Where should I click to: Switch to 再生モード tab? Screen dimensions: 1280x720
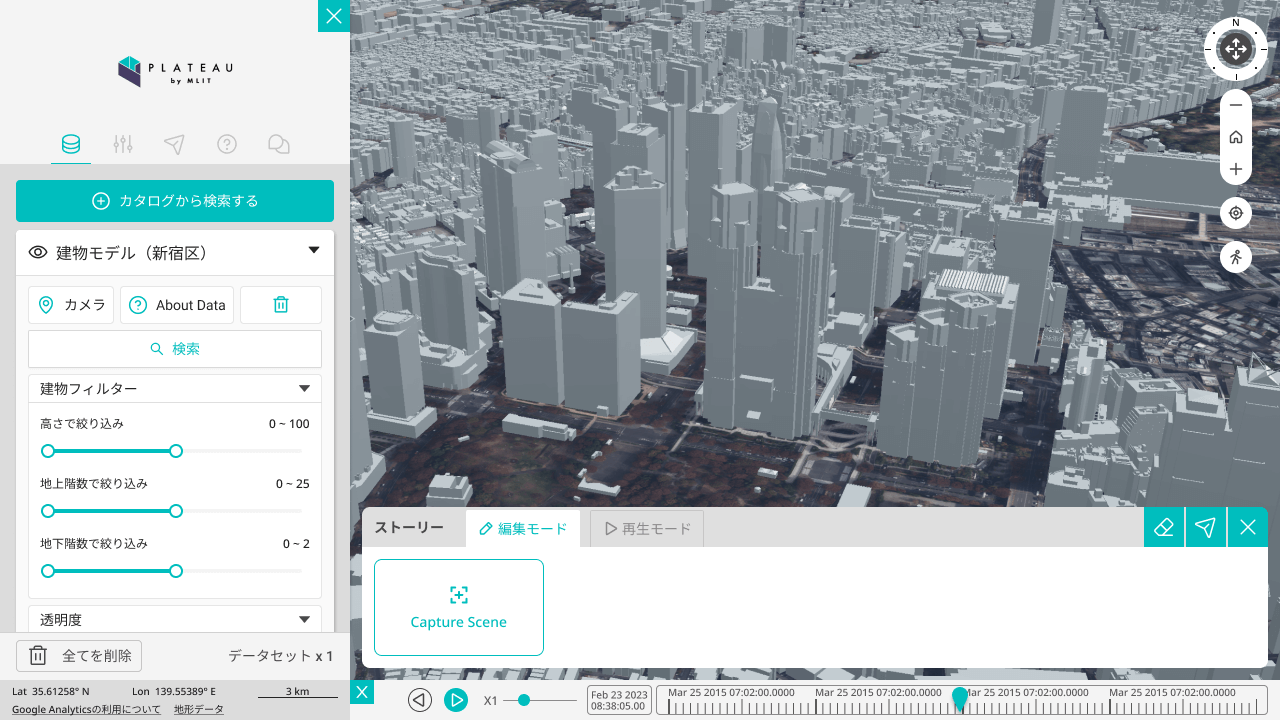point(647,529)
